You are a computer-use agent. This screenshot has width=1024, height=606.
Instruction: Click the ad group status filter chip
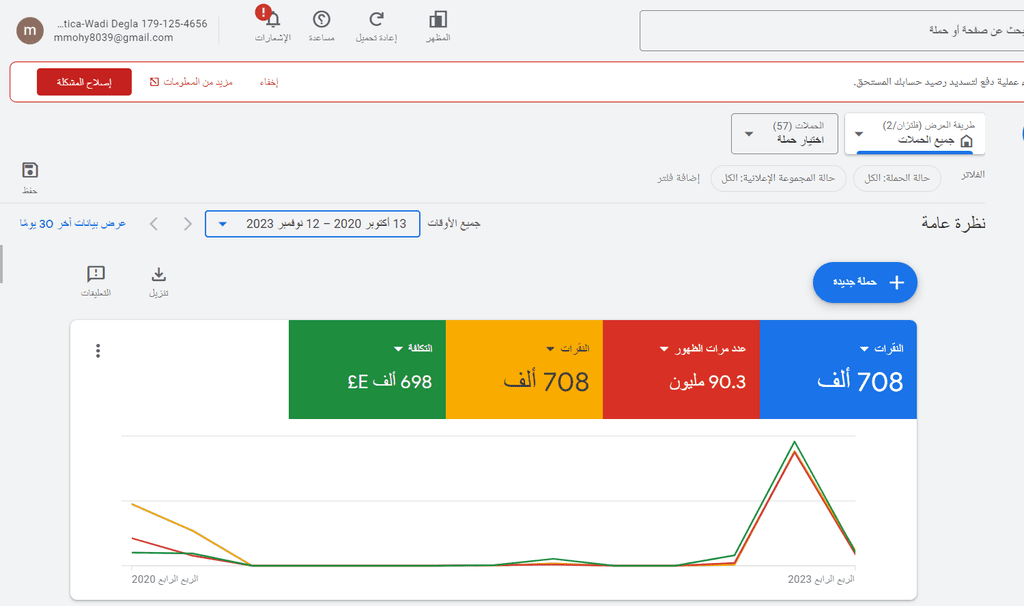[x=778, y=178]
